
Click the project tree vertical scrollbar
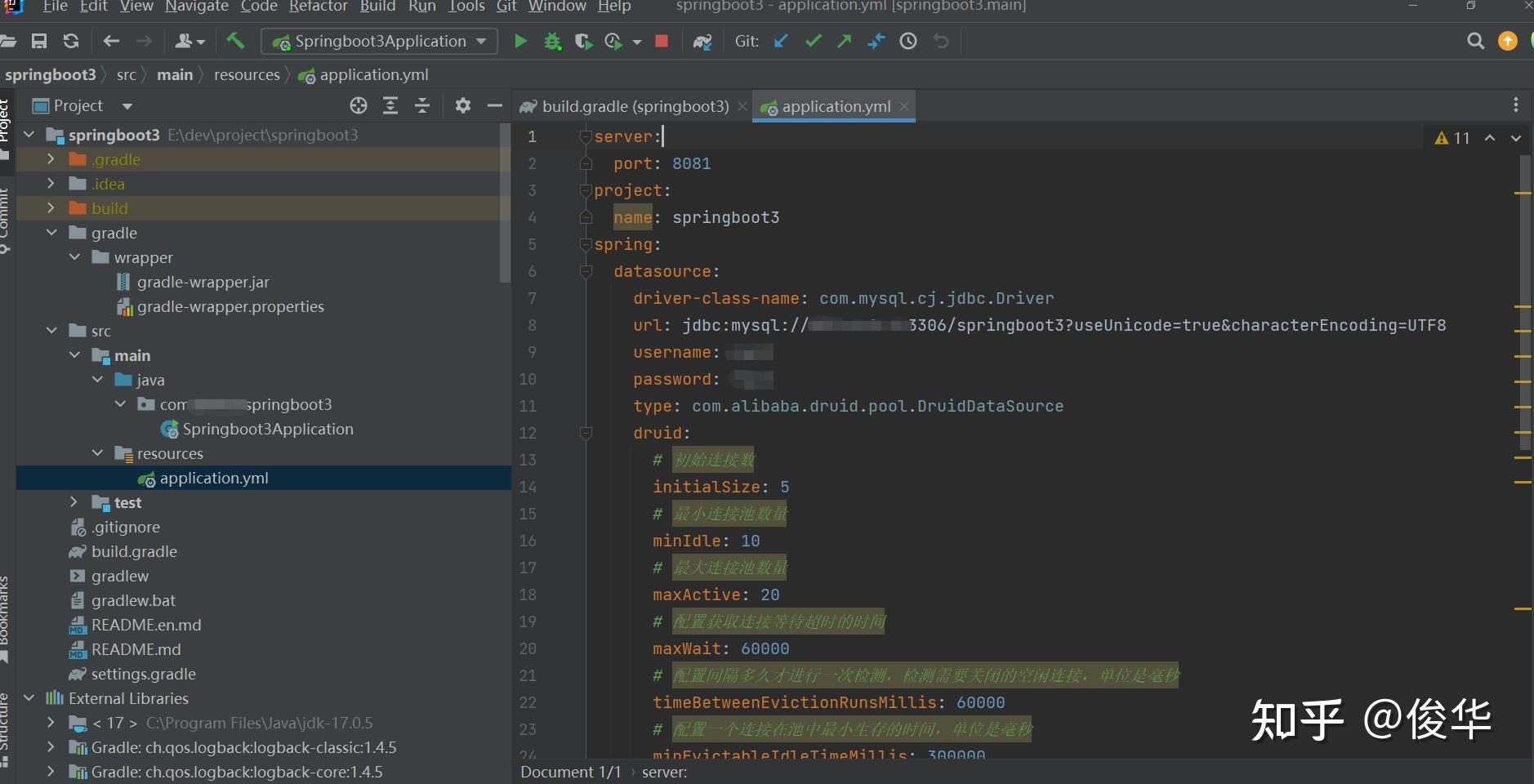click(x=505, y=203)
